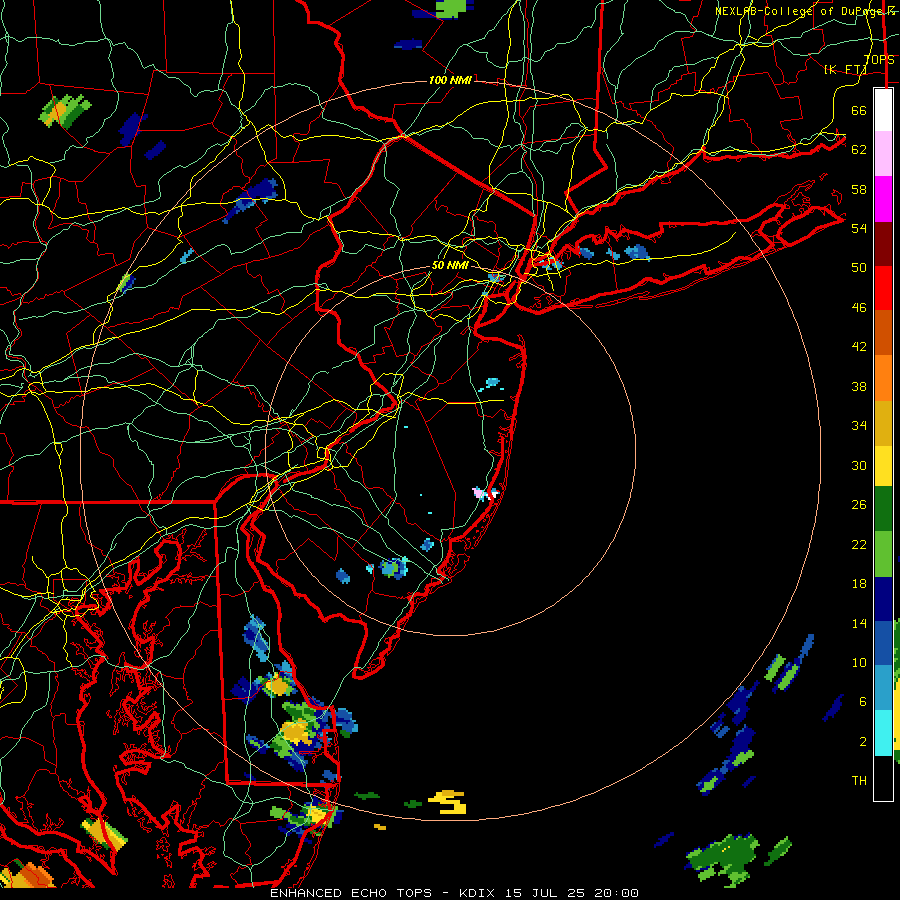
Task: Click the "KDIX" radar site identifier
Action: click(x=478, y=893)
